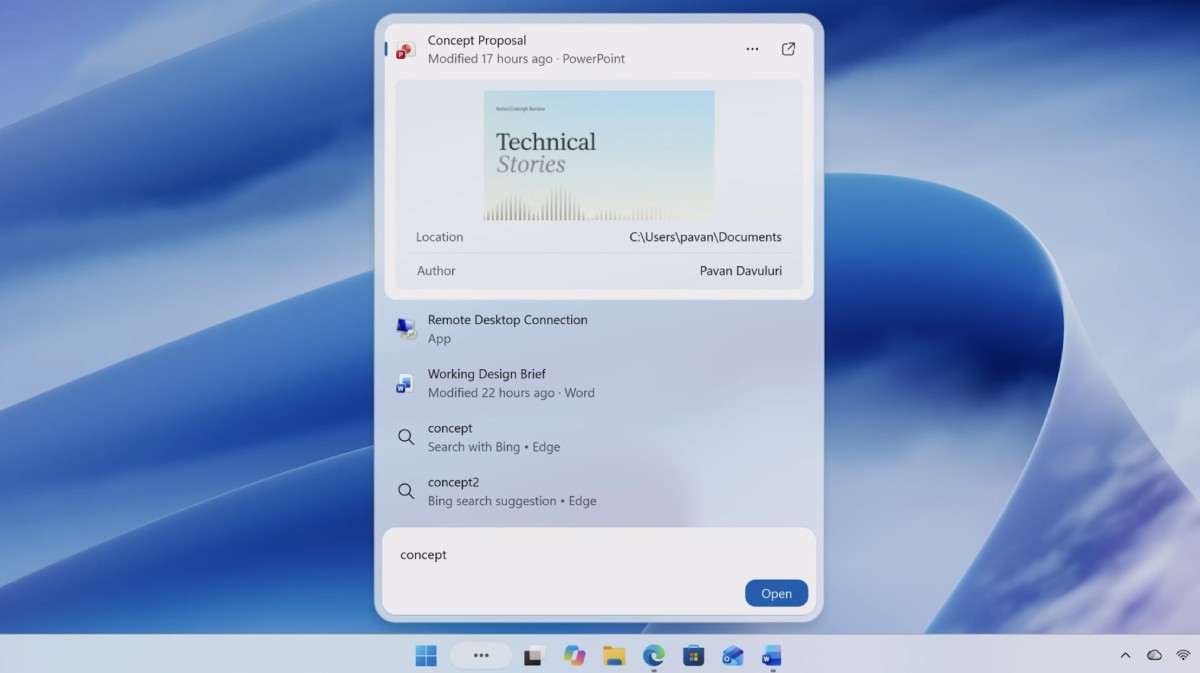Viewport: 1200px width, 673px height.
Task: Click the author name Pavan Davuluri
Action: coord(741,271)
